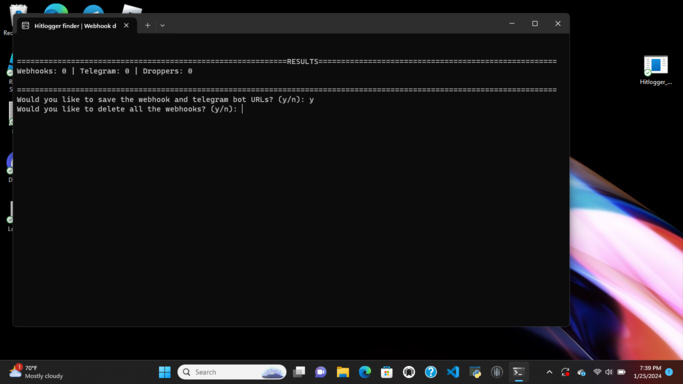683x384 pixels.
Task: Open the Python app window on the taskbar
Action: click(x=475, y=372)
